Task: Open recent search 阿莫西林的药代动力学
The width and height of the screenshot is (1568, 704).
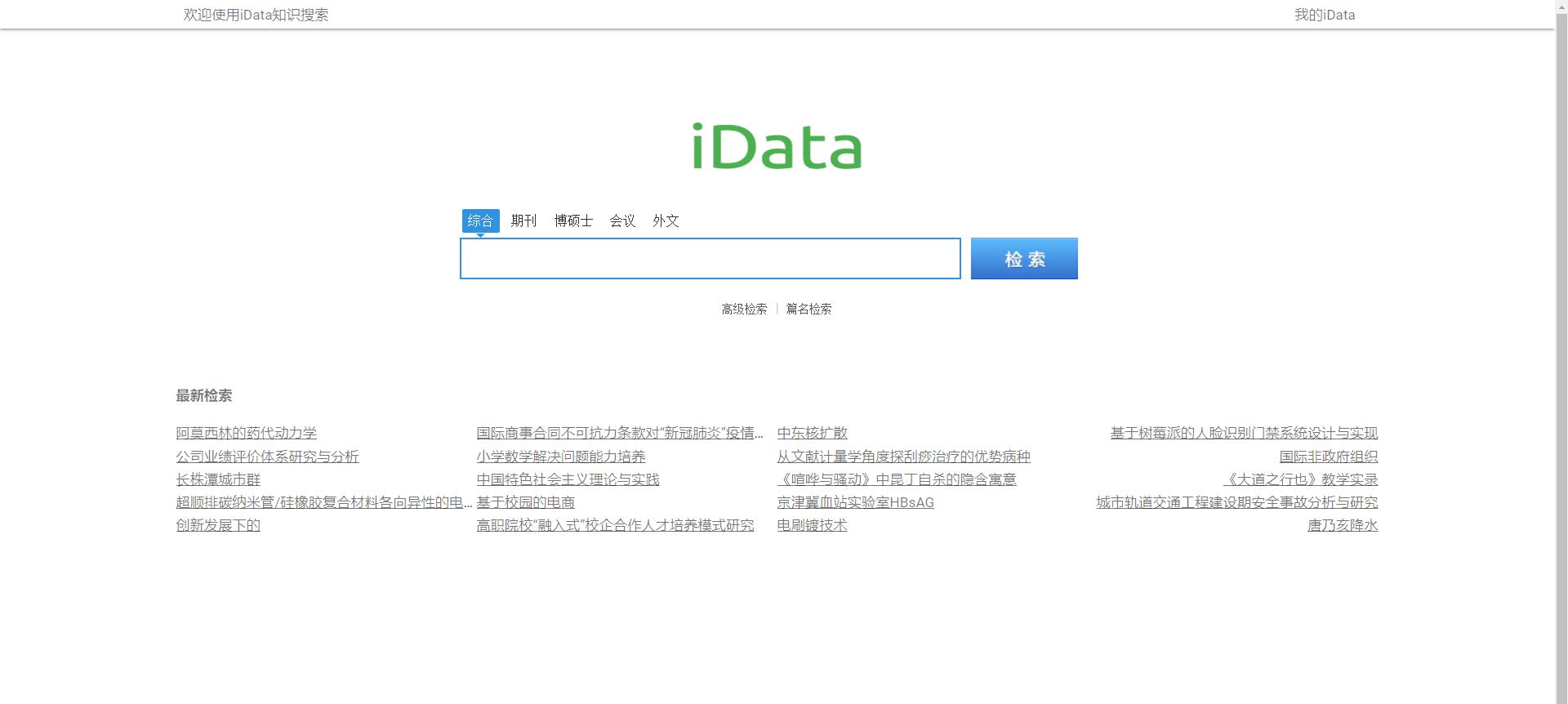Action: 247,433
